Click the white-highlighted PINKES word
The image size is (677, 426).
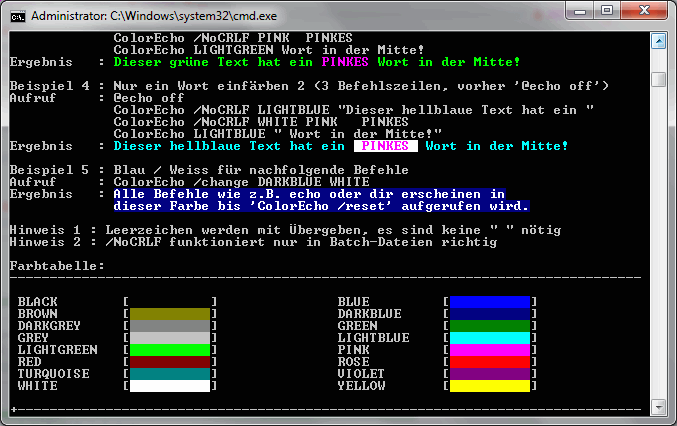385,146
